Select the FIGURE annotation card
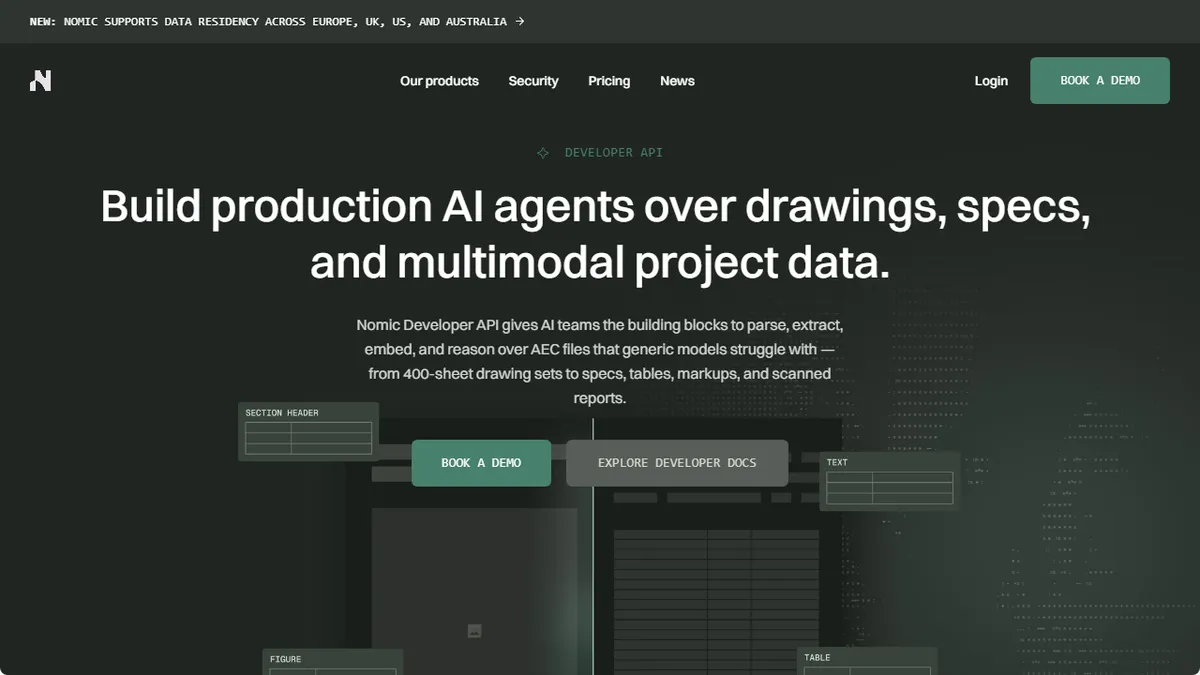Screen dimensions: 1200x675 coord(332,662)
